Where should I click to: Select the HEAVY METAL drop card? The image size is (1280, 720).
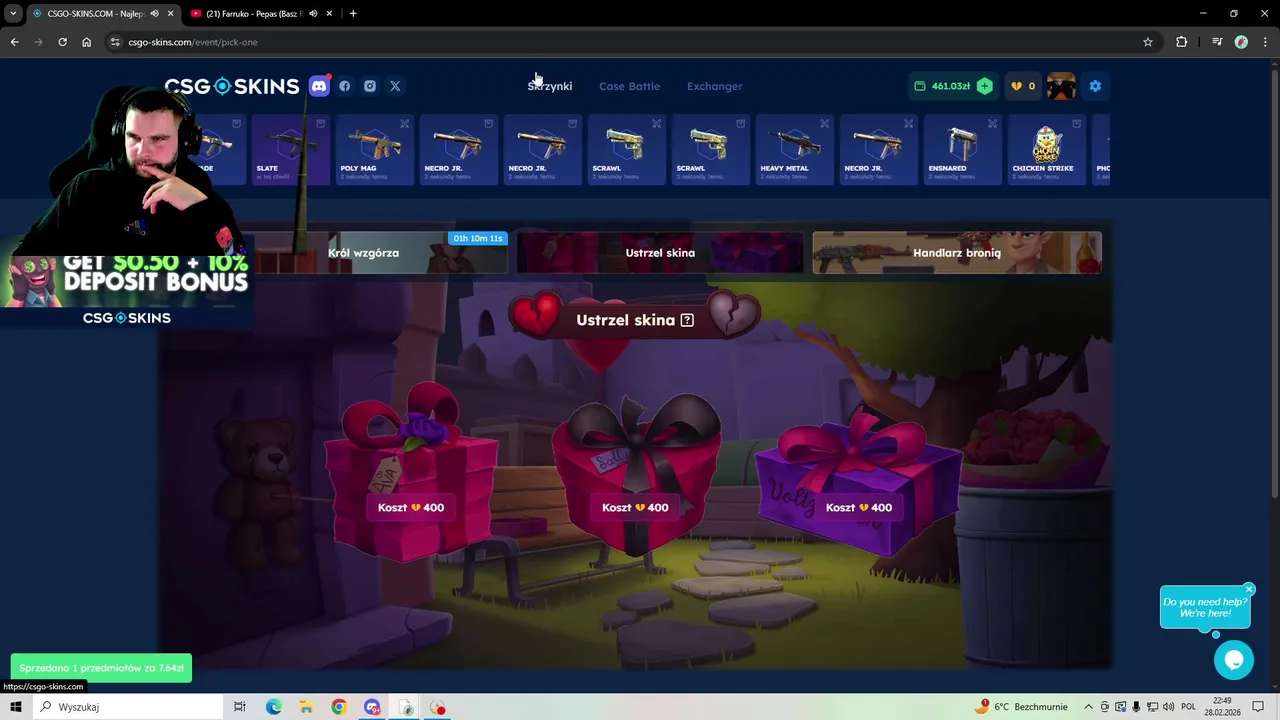(x=794, y=150)
